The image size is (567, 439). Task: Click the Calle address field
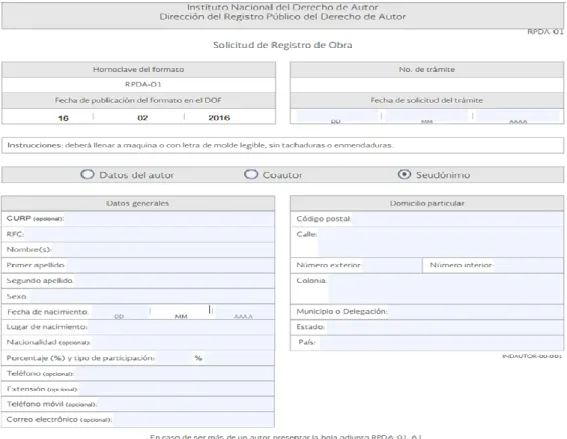[441, 242]
